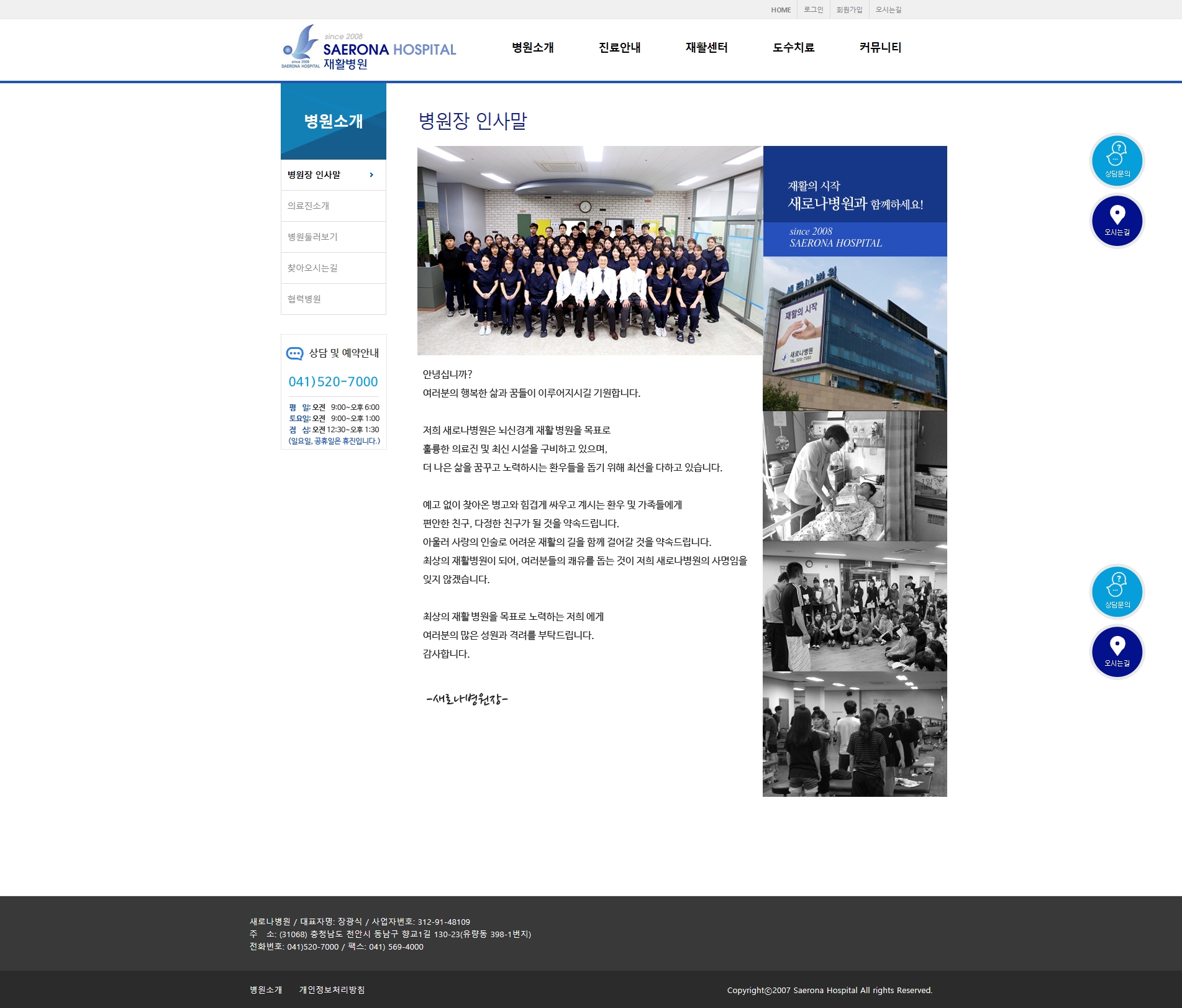Screen dimensions: 1182x1008
Task: Click the 평일 hours line in the sidebar
Action: 334,407
